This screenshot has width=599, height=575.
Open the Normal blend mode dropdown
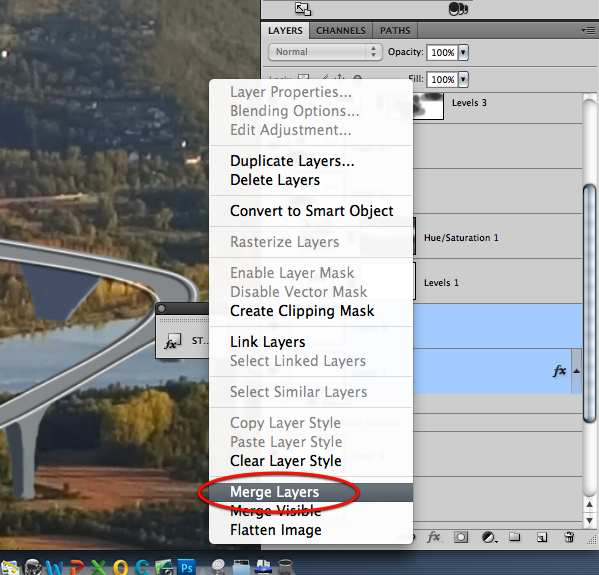325,52
